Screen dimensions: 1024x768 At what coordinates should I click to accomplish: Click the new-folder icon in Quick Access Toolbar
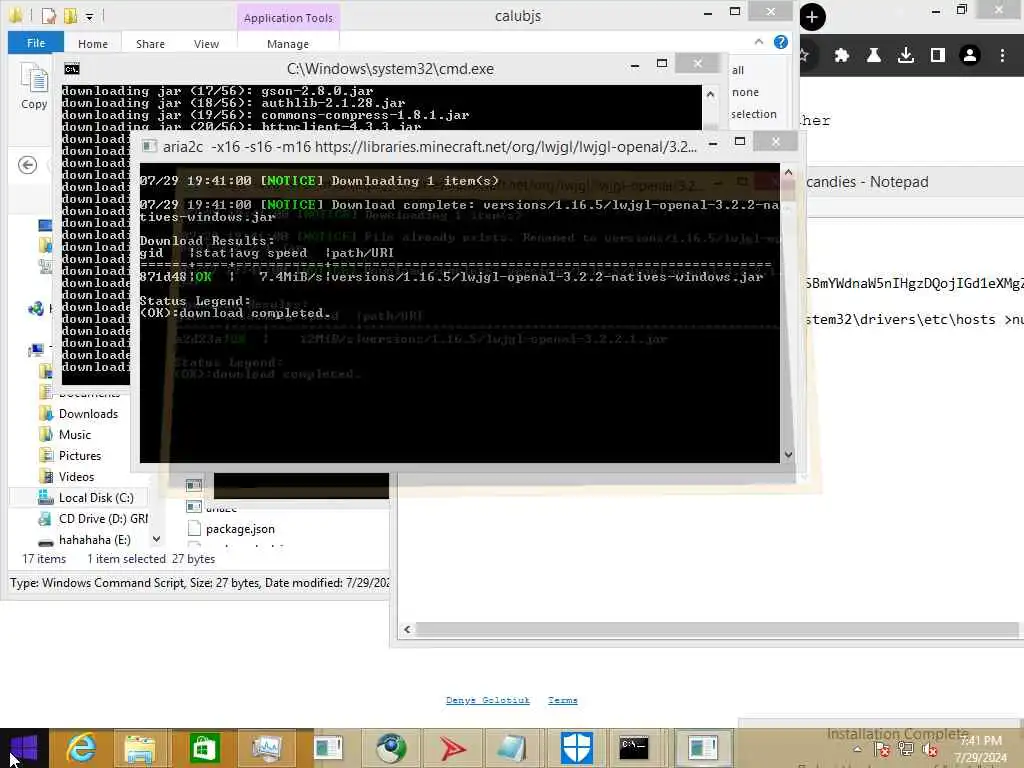tap(71, 16)
